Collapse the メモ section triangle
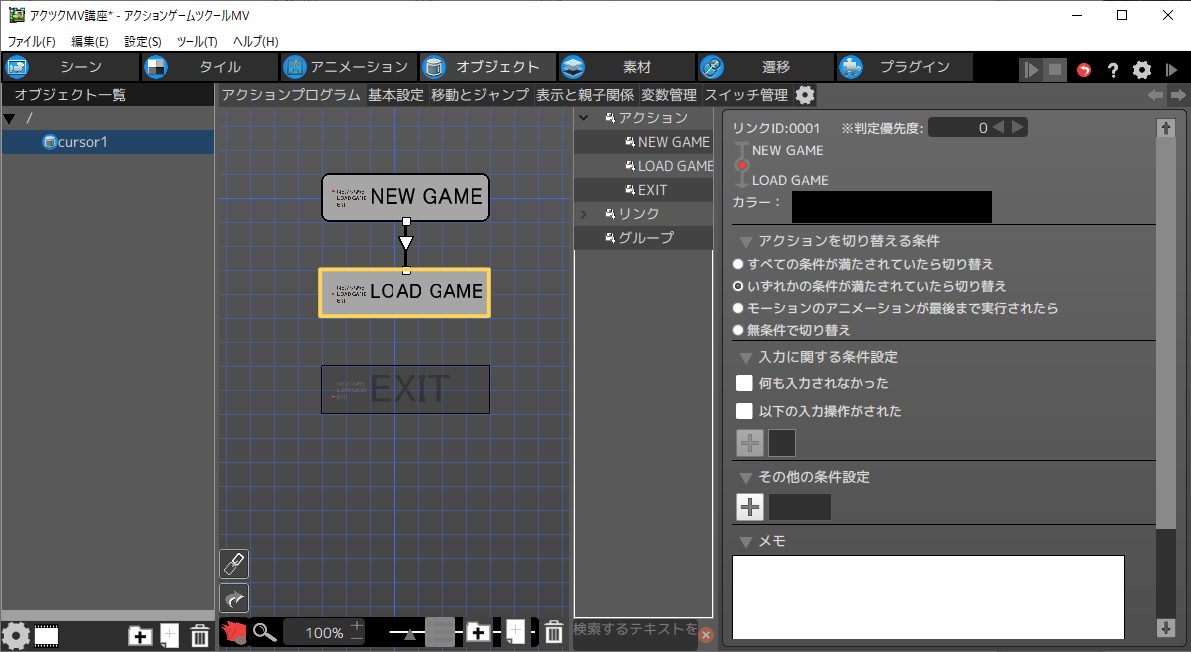The image size is (1191, 652). 746,542
